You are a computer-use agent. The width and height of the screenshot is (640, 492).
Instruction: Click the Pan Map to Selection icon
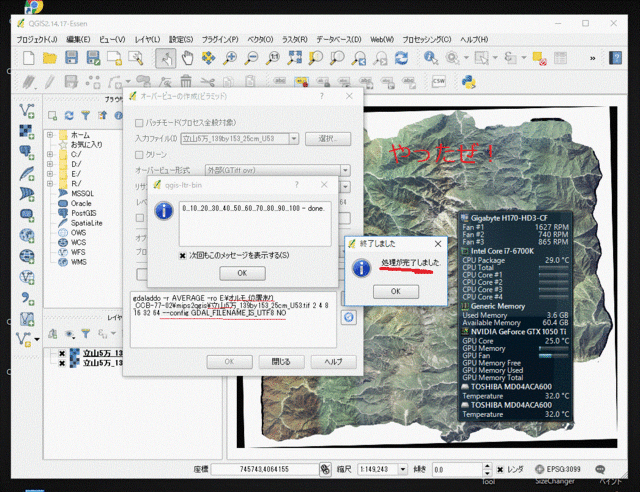tap(209, 58)
